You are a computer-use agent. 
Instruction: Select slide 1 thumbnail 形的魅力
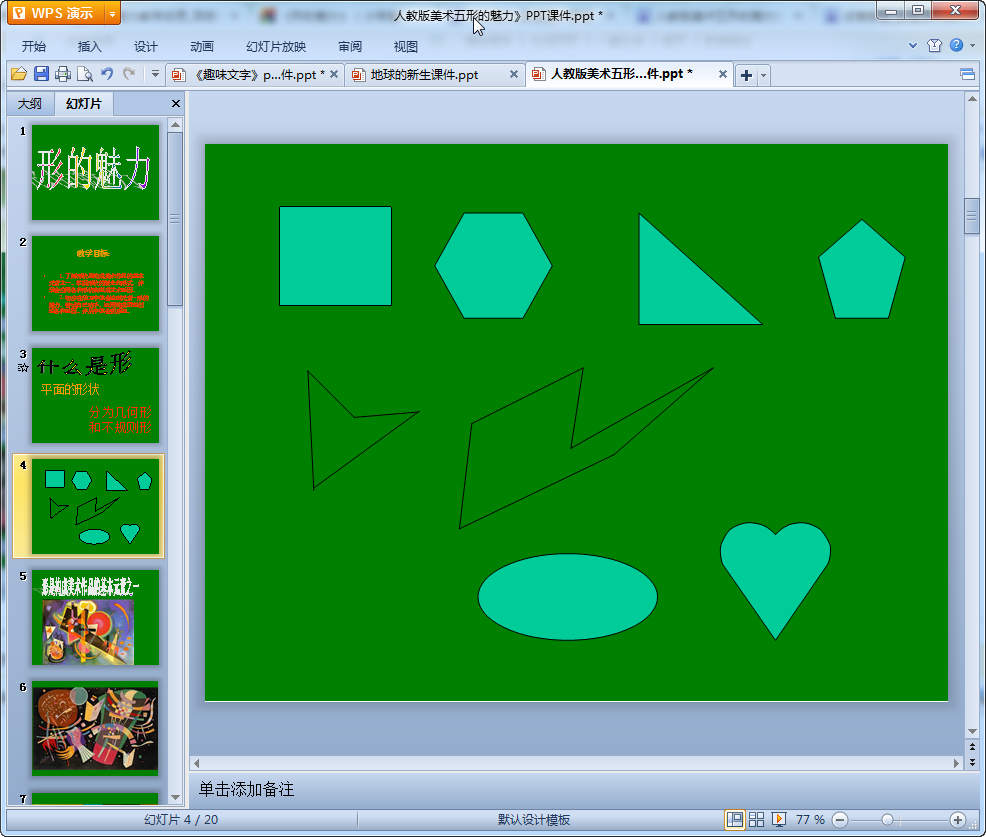[x=96, y=172]
